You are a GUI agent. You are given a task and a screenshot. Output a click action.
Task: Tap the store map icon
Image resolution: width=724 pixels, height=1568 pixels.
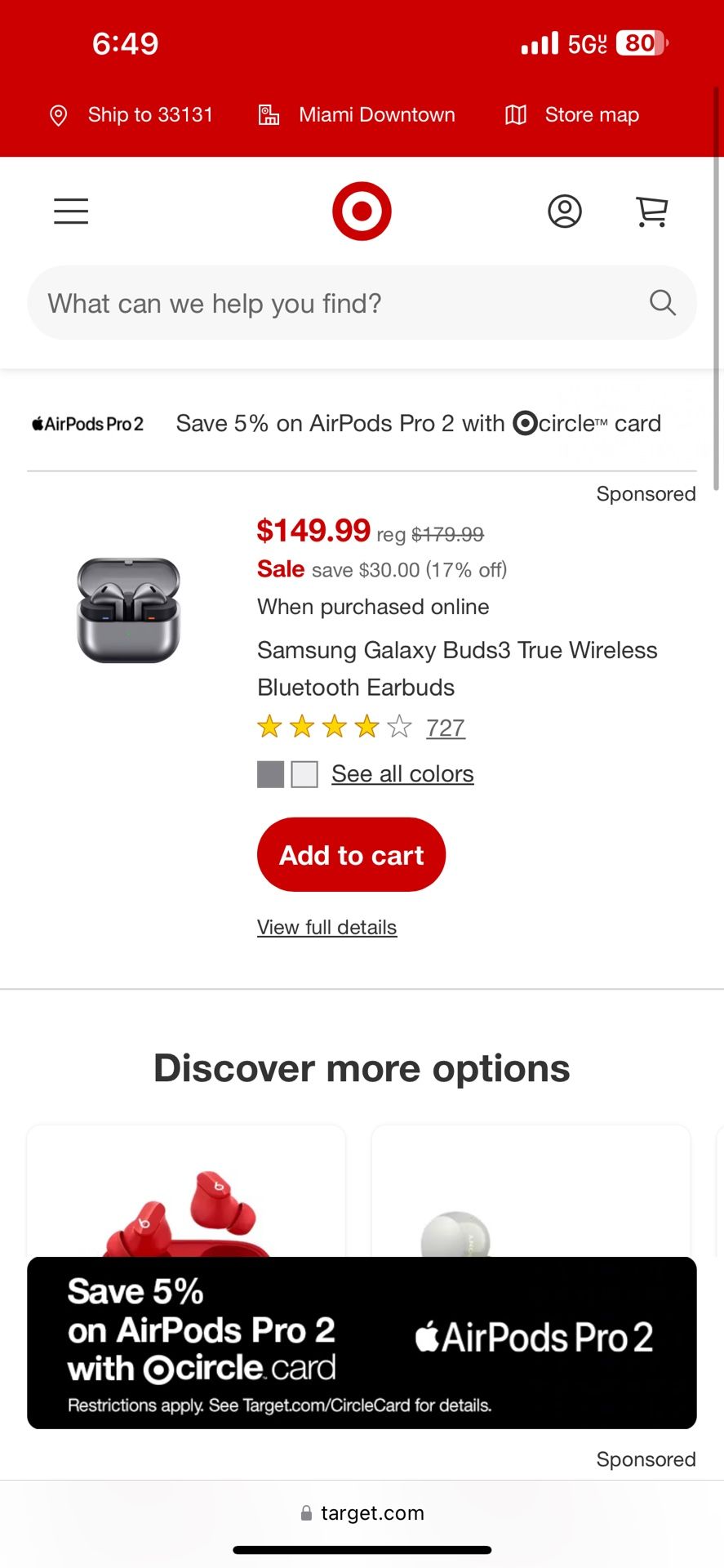[516, 115]
